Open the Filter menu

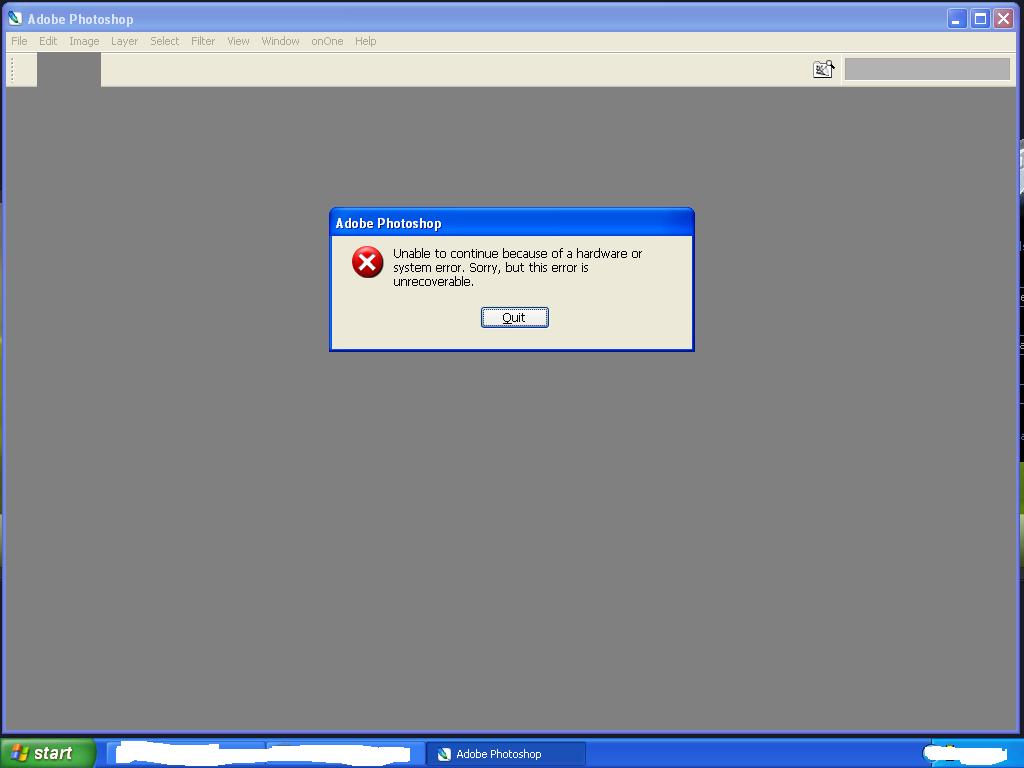(202, 41)
